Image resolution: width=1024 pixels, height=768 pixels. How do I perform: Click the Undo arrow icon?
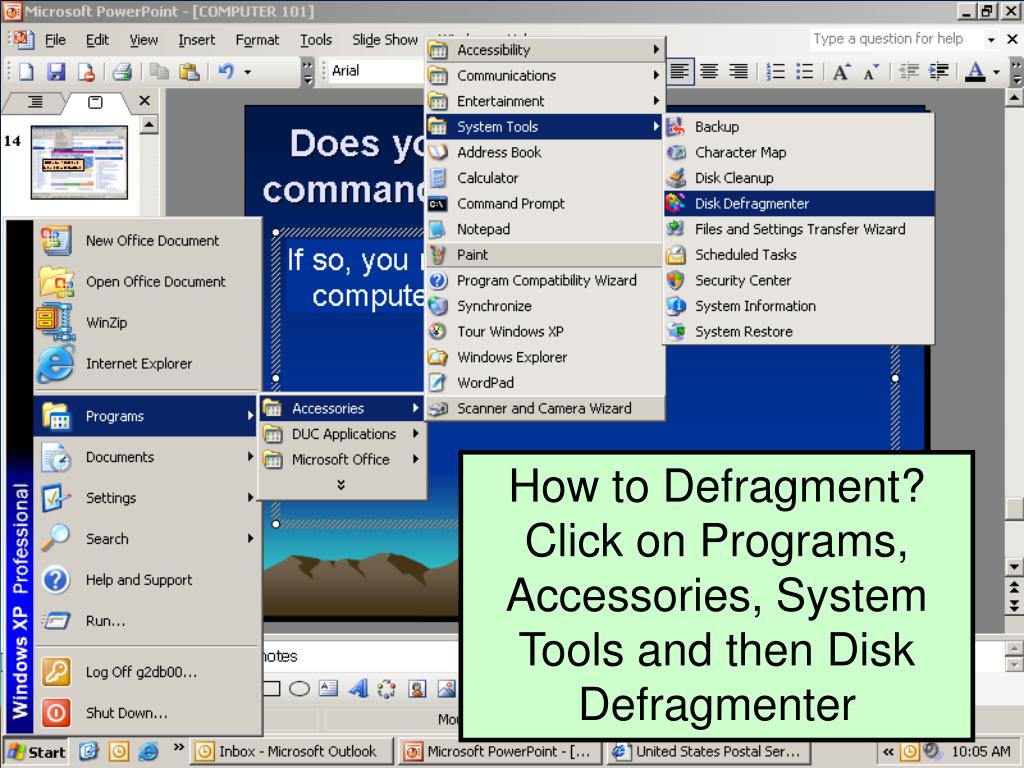226,71
